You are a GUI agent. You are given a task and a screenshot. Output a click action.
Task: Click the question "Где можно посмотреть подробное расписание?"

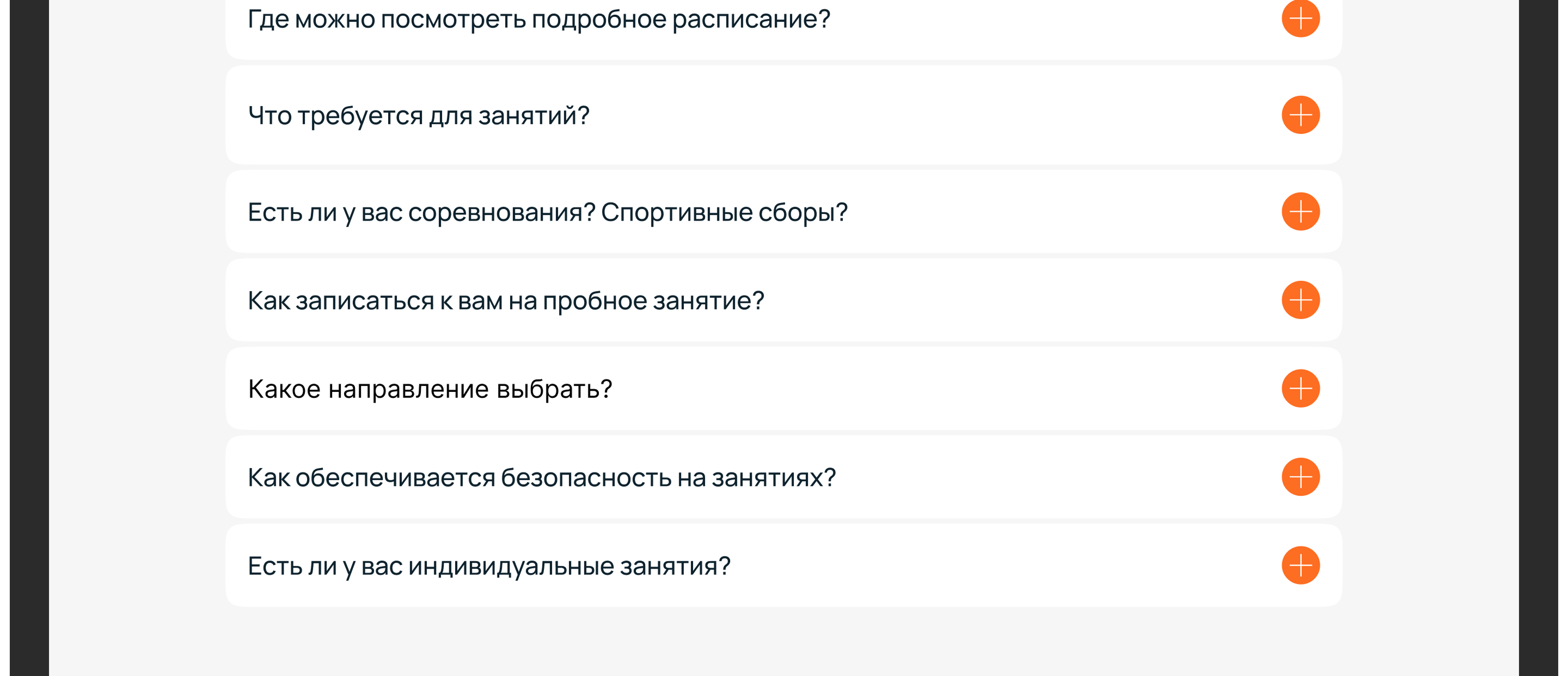(540, 20)
